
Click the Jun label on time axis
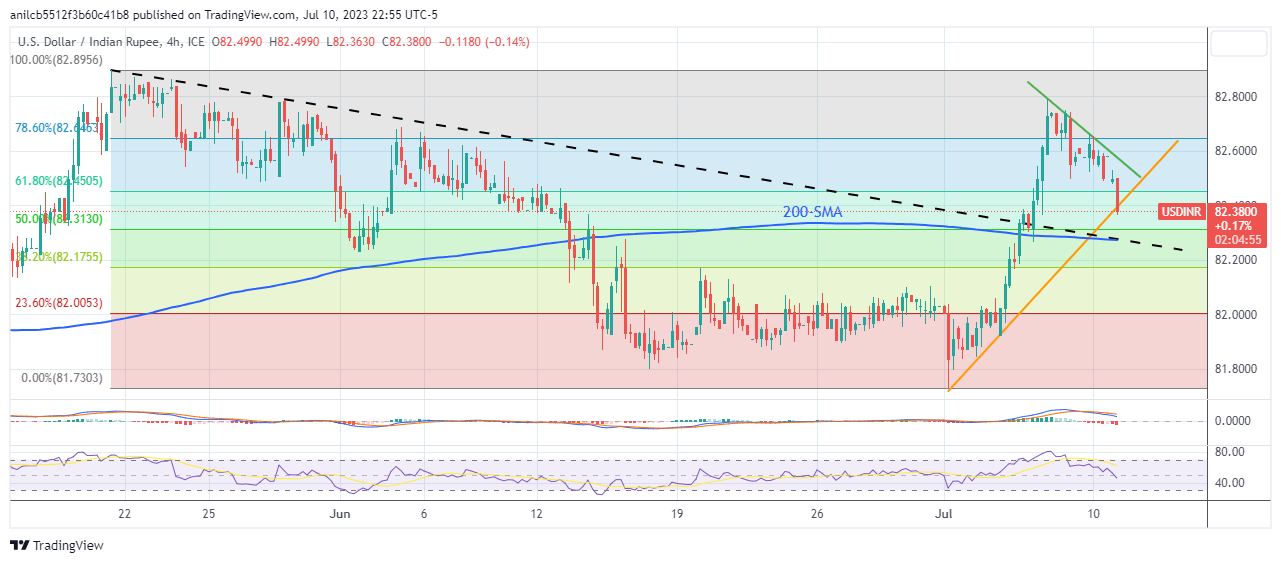340,514
